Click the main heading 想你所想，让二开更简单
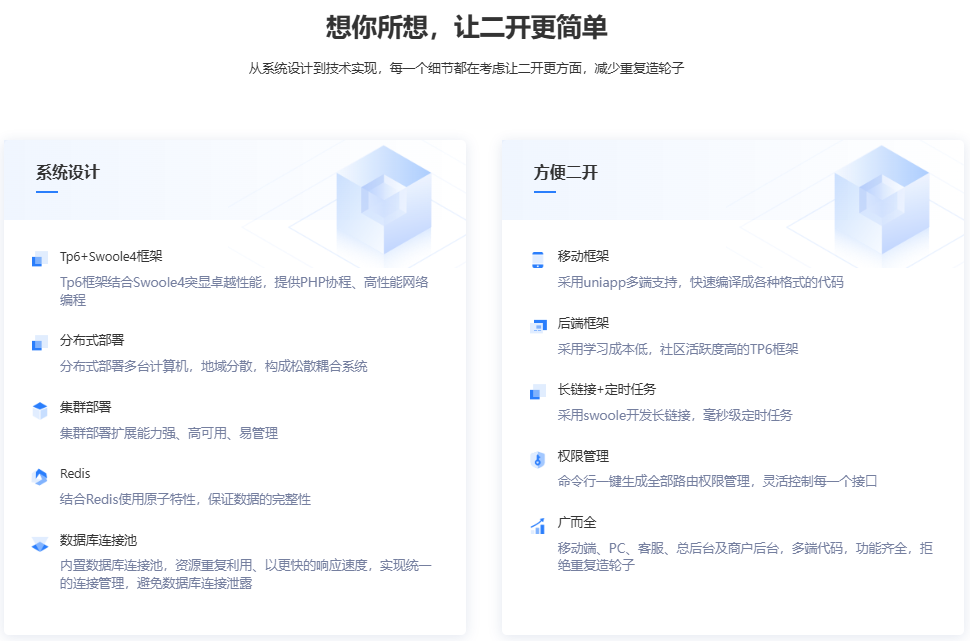 (x=467, y=27)
